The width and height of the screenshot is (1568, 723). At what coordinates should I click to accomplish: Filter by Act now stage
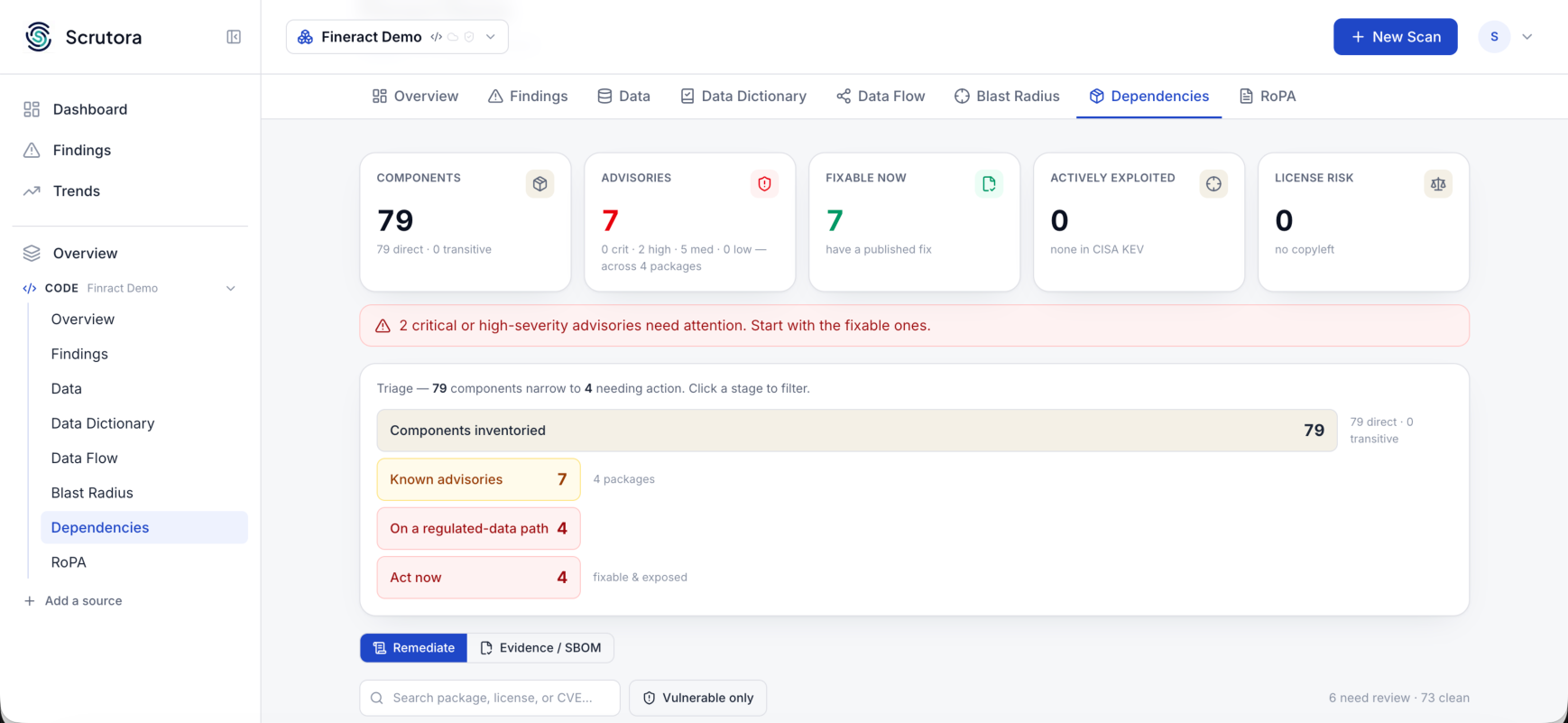point(478,578)
